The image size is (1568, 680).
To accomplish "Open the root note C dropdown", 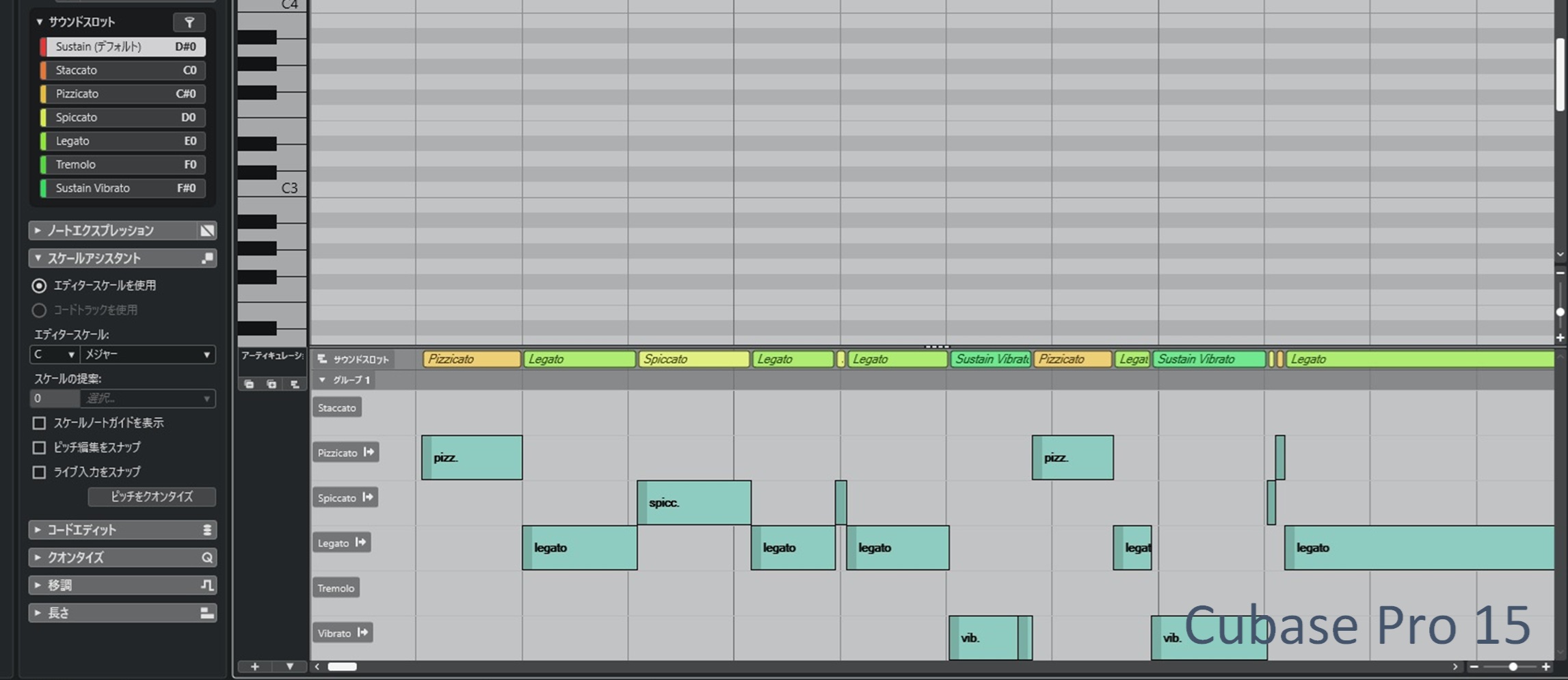I will (x=55, y=355).
